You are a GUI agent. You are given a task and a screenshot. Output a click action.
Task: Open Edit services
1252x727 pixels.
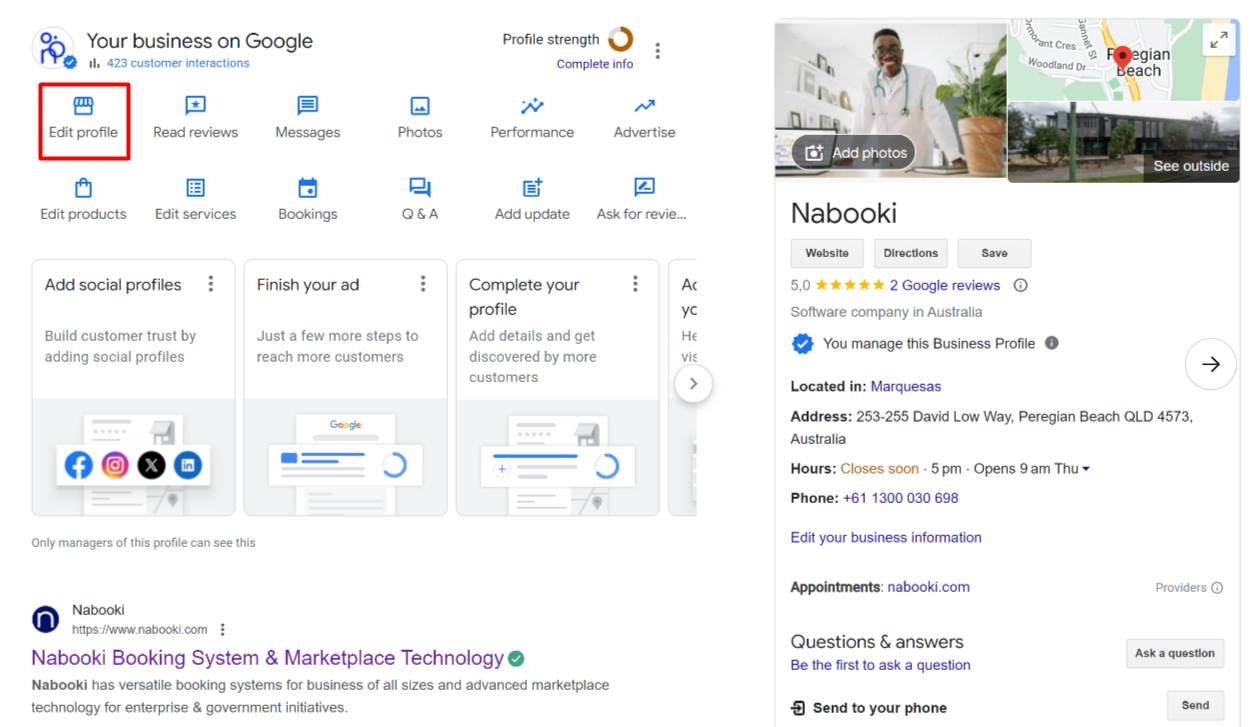tap(195, 201)
